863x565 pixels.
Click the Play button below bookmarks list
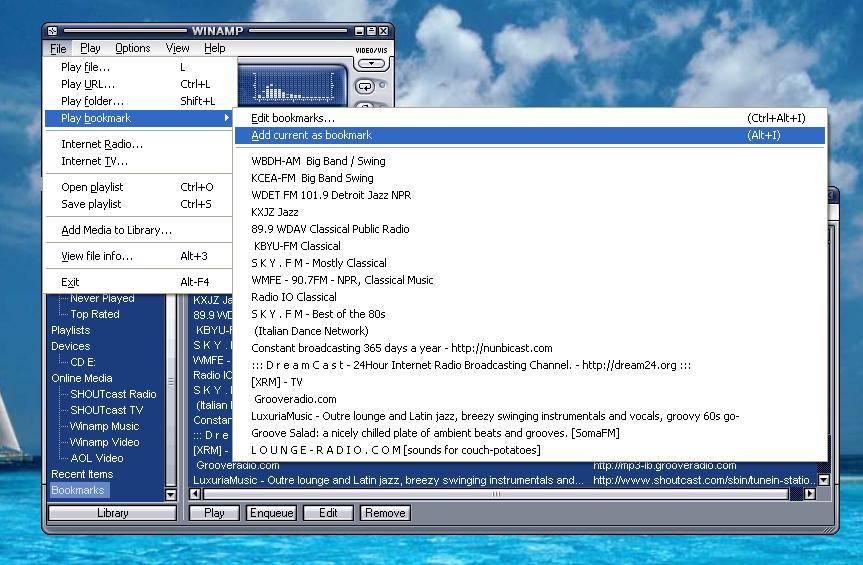[x=214, y=513]
